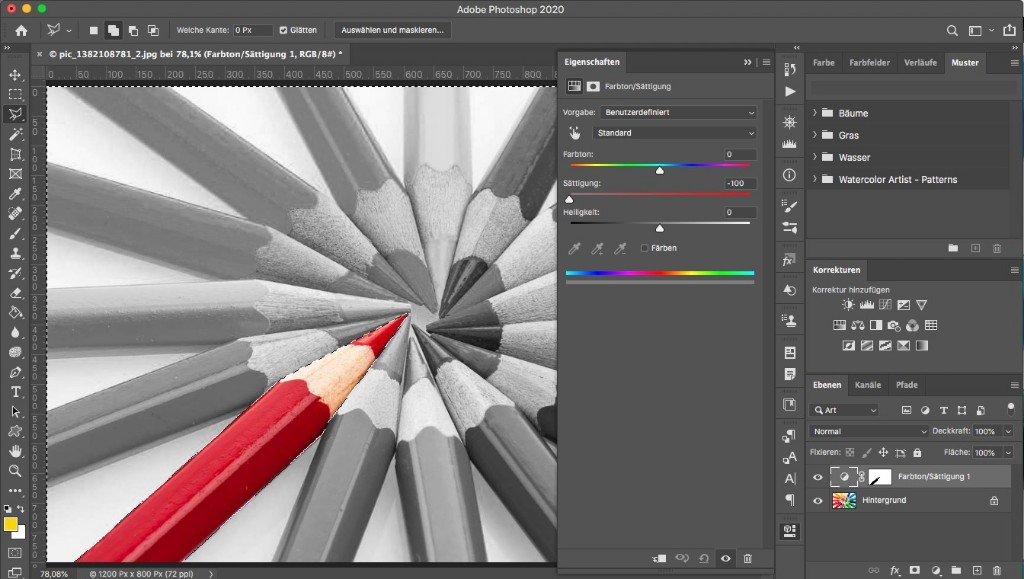1024x579 pixels.
Task: Select the Hand tool
Action: (15, 451)
